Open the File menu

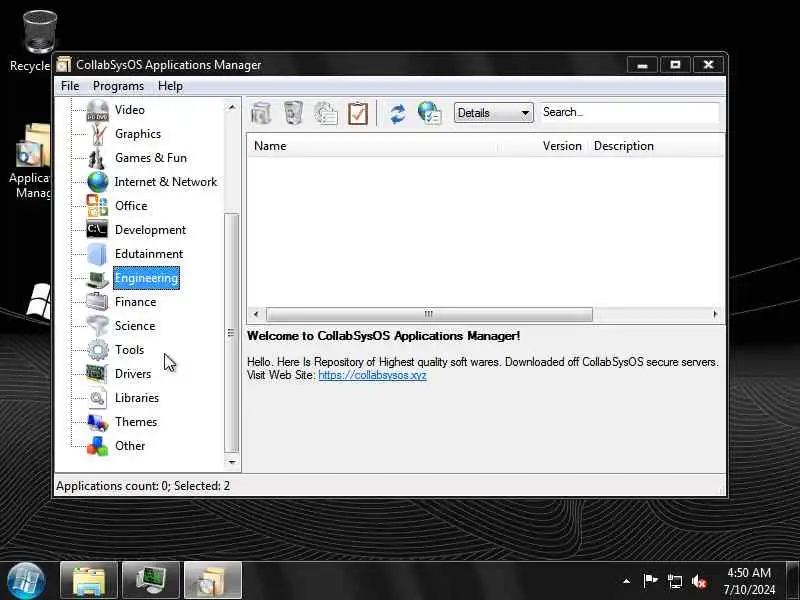pyautogui.click(x=70, y=86)
